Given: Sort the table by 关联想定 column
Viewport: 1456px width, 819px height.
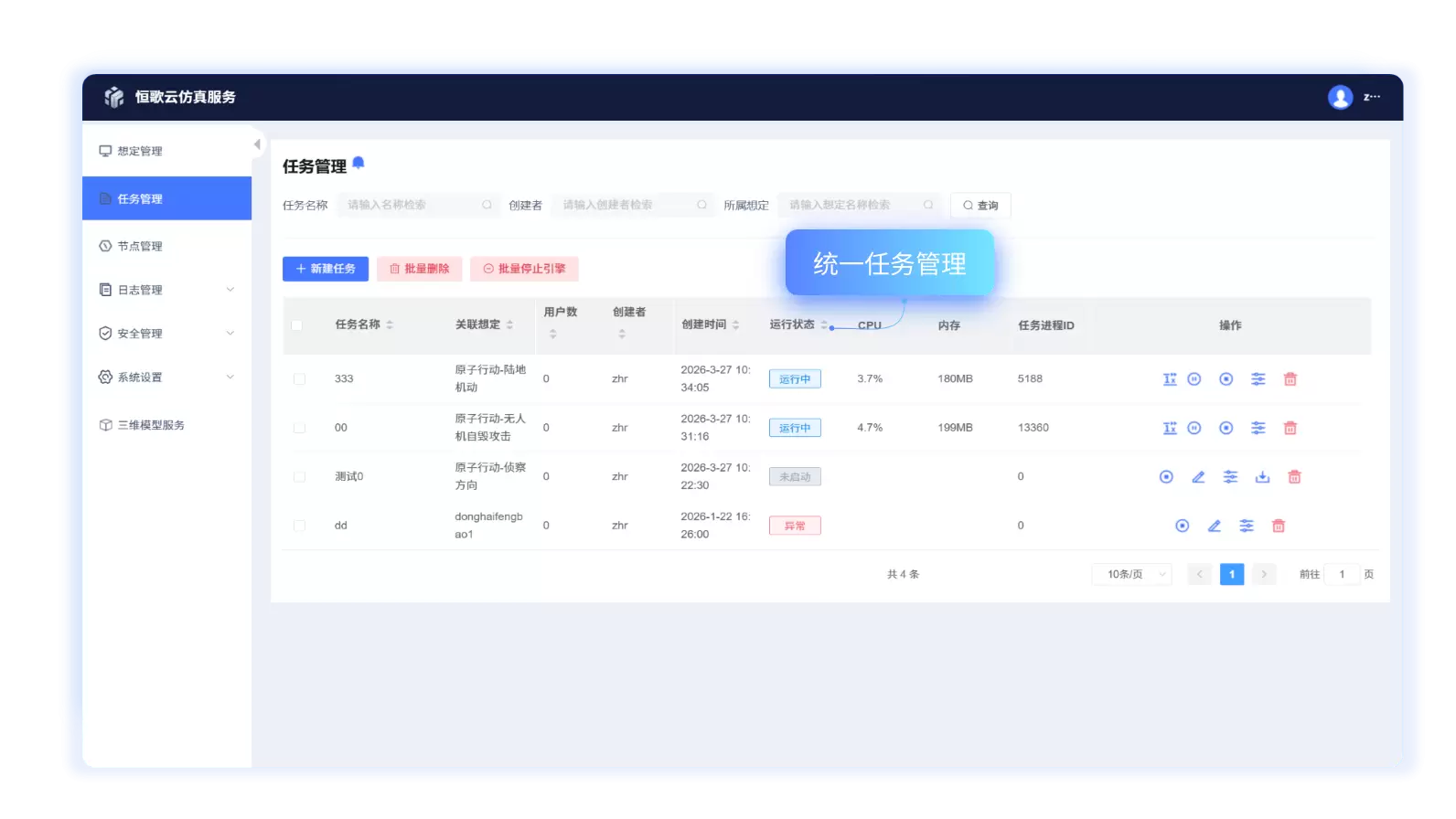Looking at the screenshot, I should point(509,325).
